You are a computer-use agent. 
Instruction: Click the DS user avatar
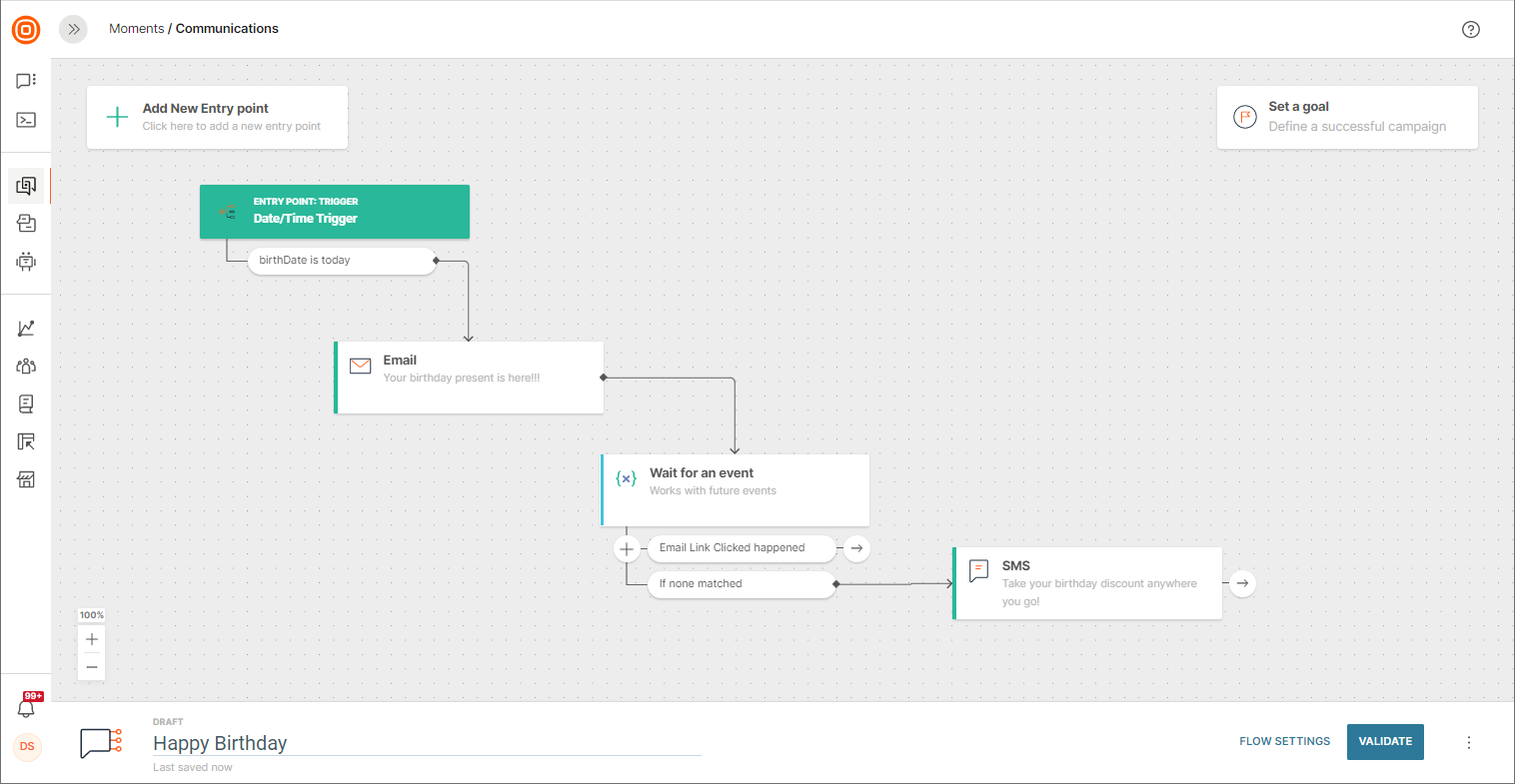27,746
